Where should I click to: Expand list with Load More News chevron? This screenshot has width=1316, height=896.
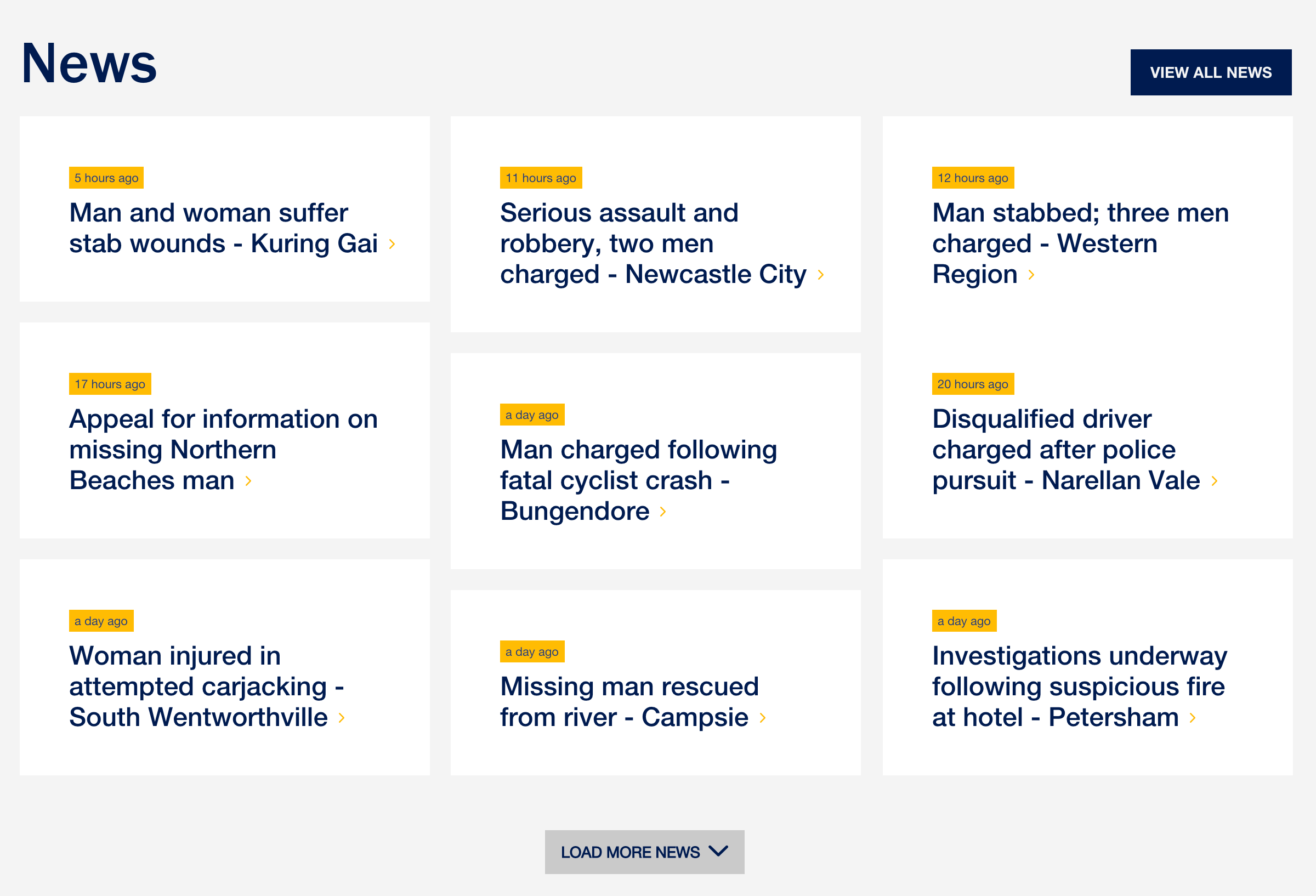pyautogui.click(x=718, y=851)
